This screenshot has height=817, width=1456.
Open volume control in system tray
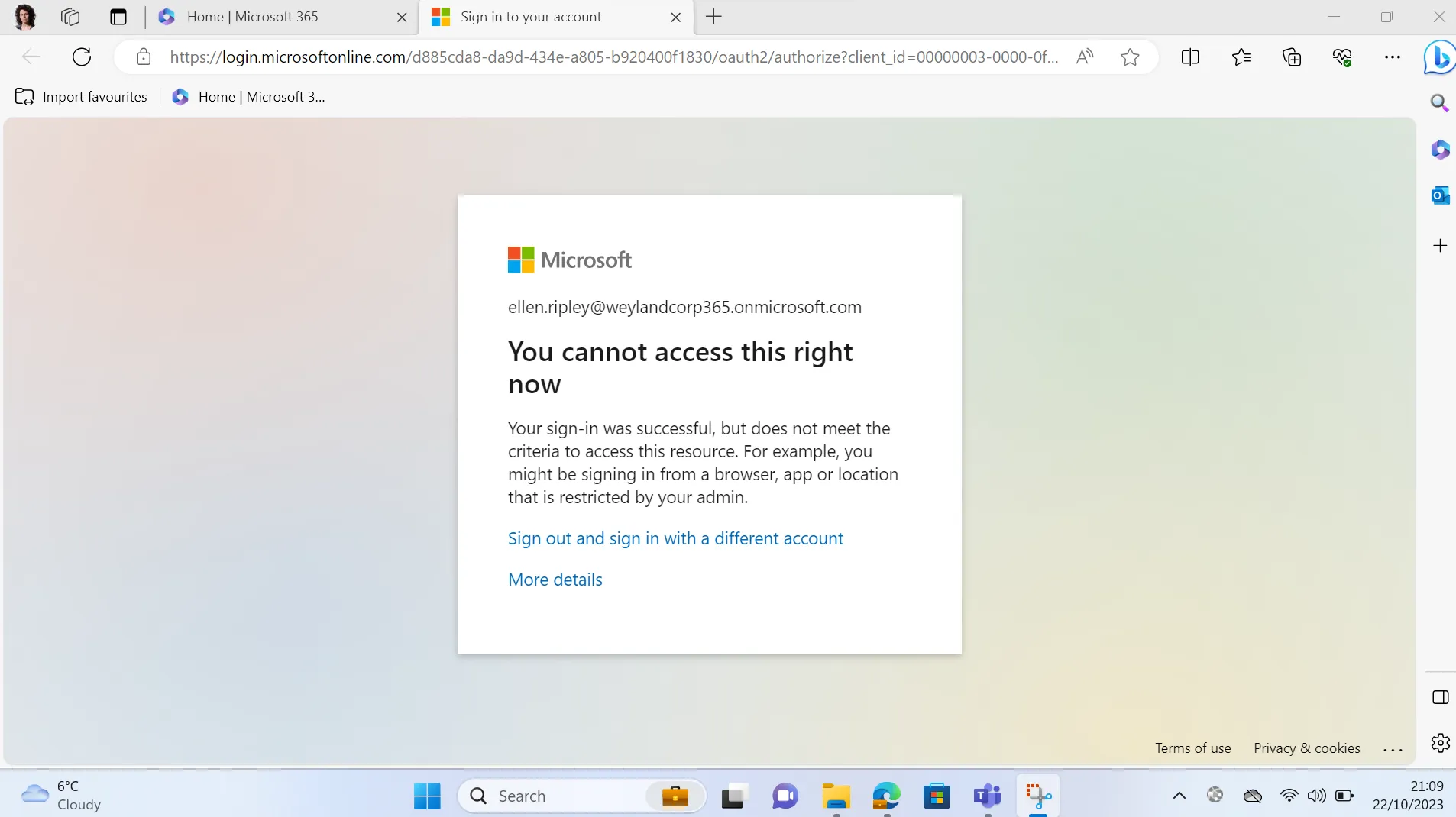1316,796
